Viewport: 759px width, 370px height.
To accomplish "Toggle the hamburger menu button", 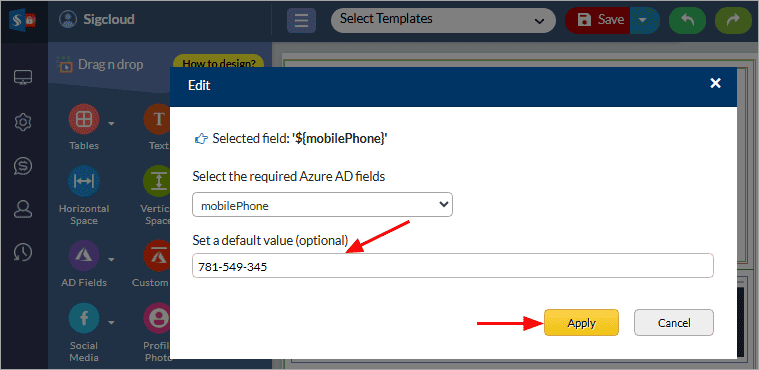I will coord(301,20).
